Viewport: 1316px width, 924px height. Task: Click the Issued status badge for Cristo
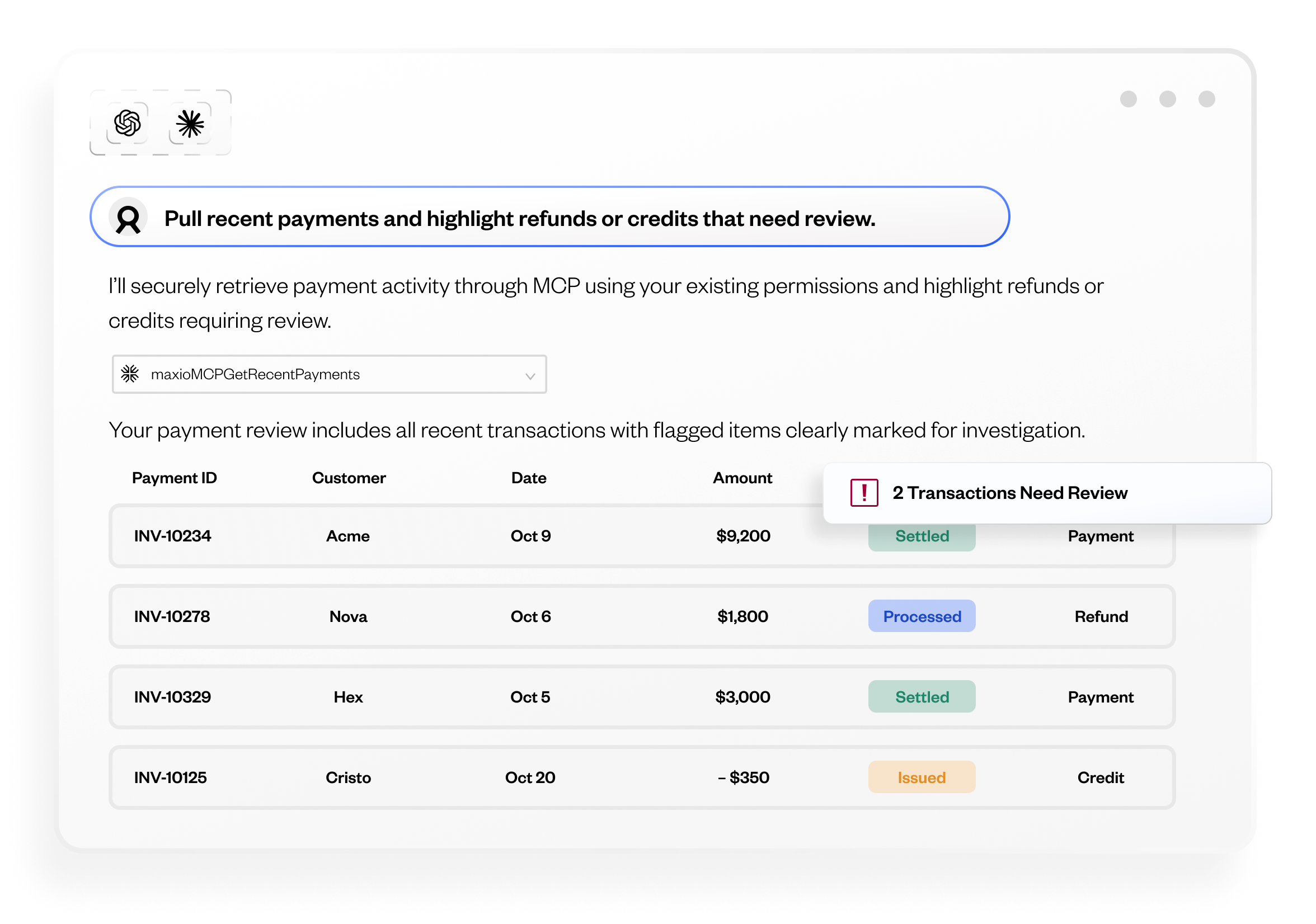pos(921,777)
